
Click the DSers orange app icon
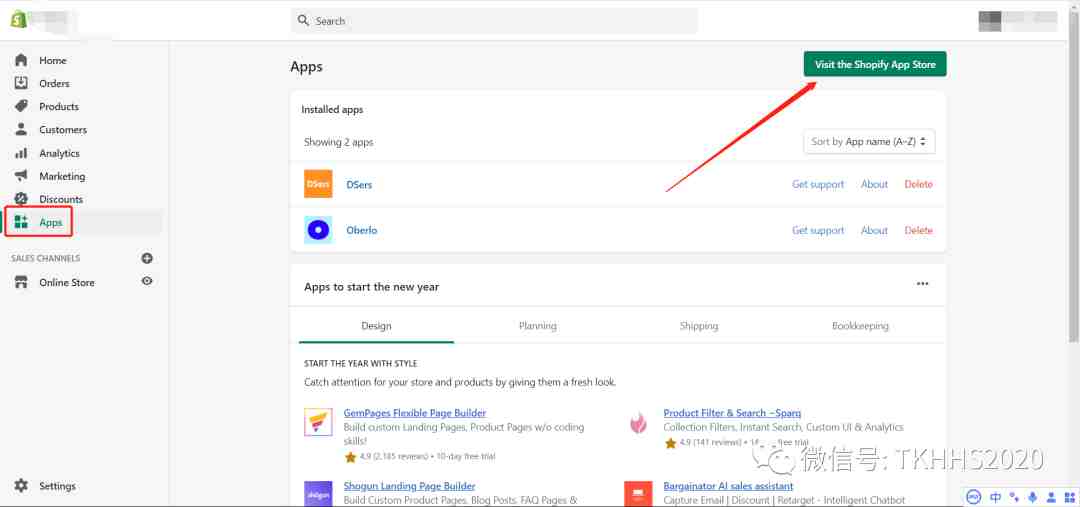tap(318, 184)
